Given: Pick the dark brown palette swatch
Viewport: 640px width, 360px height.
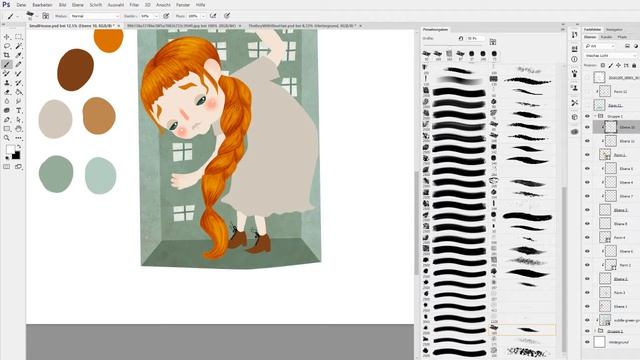Looking at the screenshot, I should click(76, 70).
